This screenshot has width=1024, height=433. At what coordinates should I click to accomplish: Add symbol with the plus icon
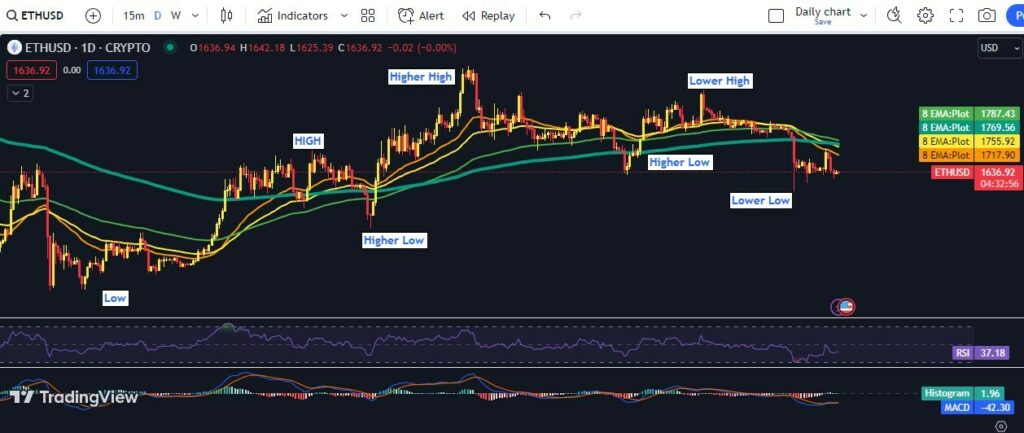coord(93,16)
